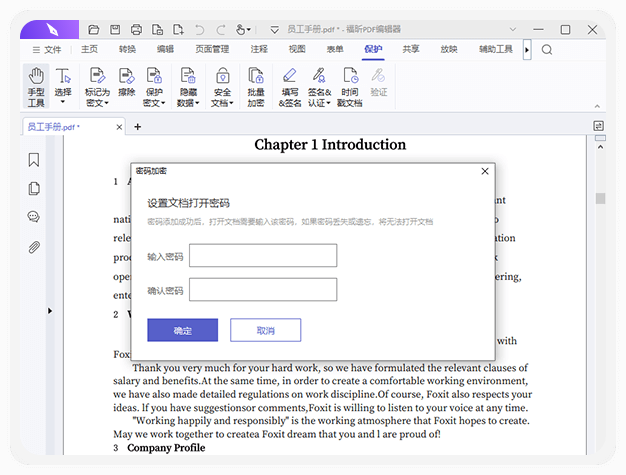Viewport: 626px width, 475px height.
Task: Click the vertical scrollbar thumb
Action: tap(600, 198)
